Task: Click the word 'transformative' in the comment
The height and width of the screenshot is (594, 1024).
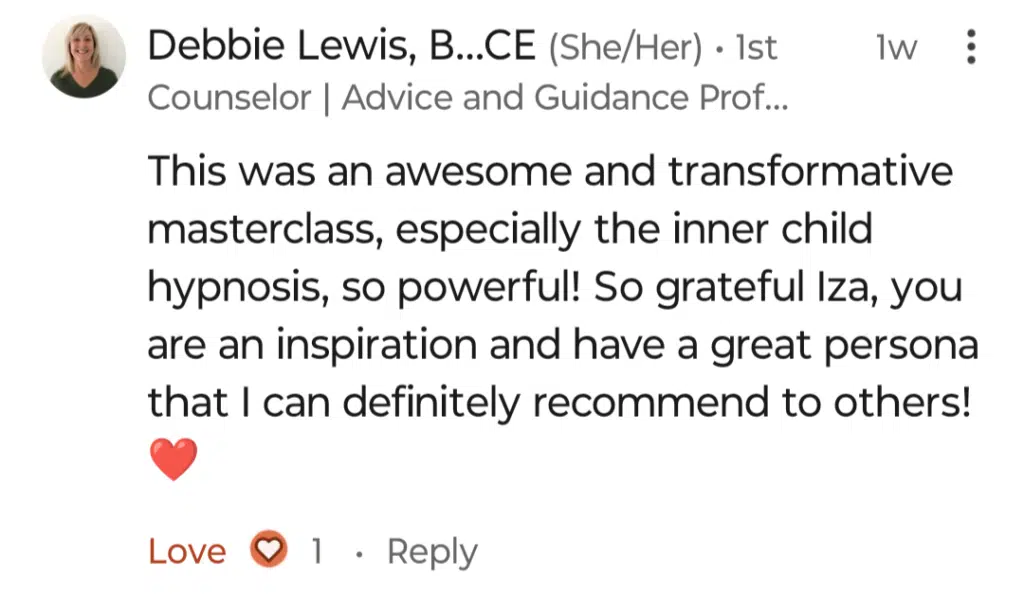Action: click(810, 172)
